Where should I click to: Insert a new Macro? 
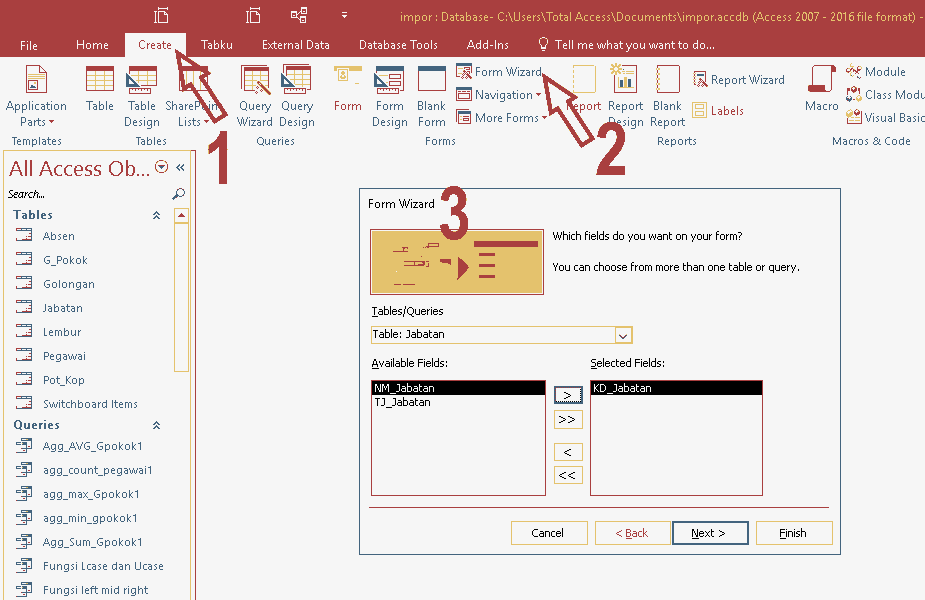[820, 90]
